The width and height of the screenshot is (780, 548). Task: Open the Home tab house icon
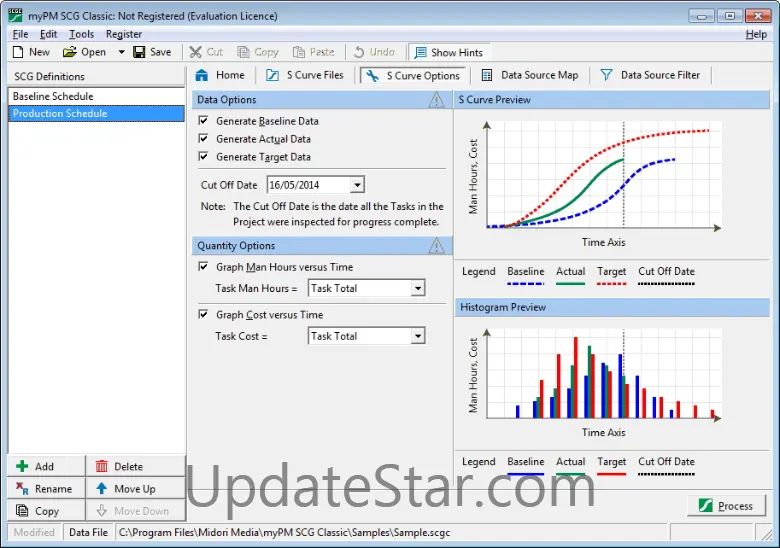tap(202, 75)
